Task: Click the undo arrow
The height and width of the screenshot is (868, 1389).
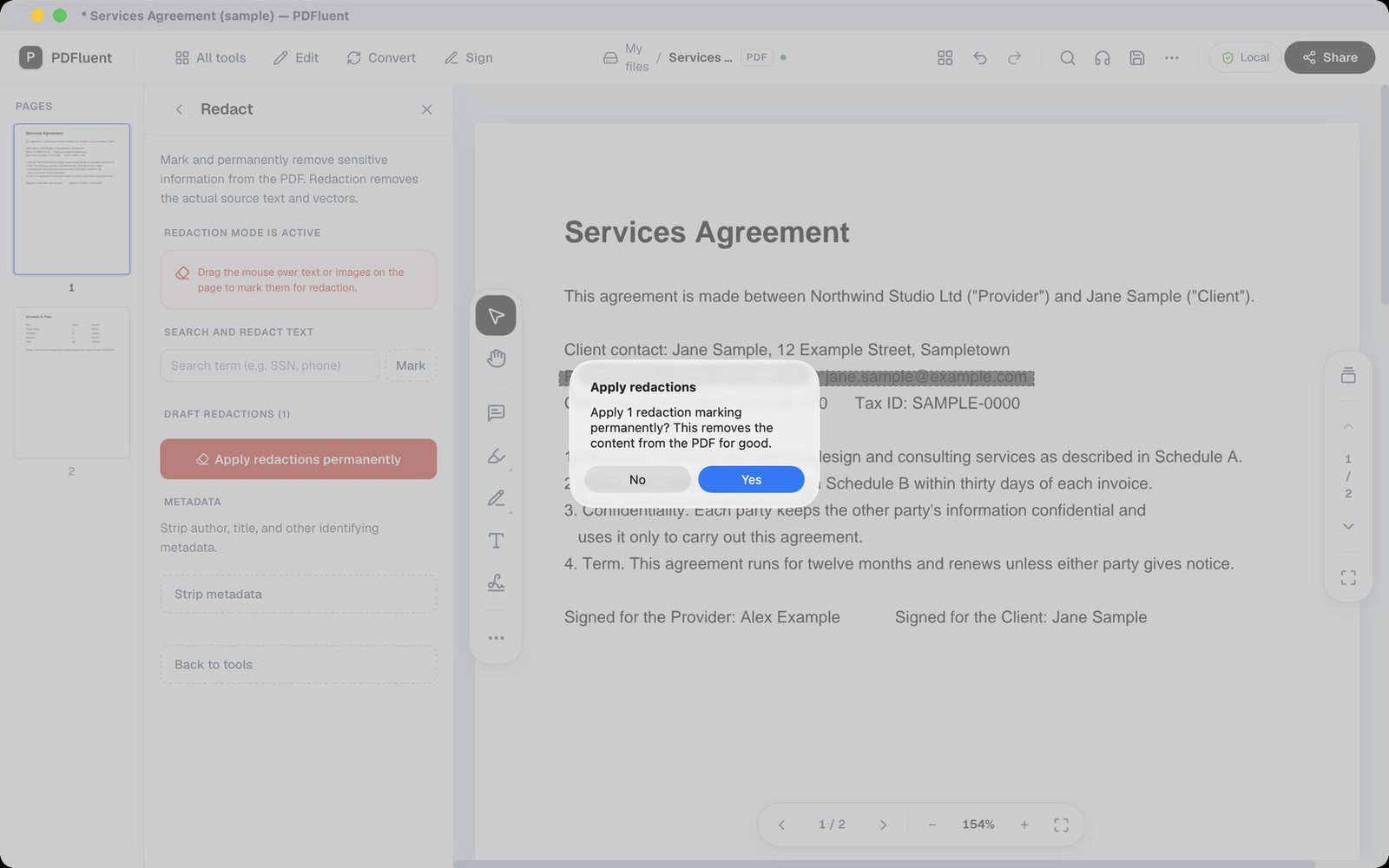Action: (980, 57)
